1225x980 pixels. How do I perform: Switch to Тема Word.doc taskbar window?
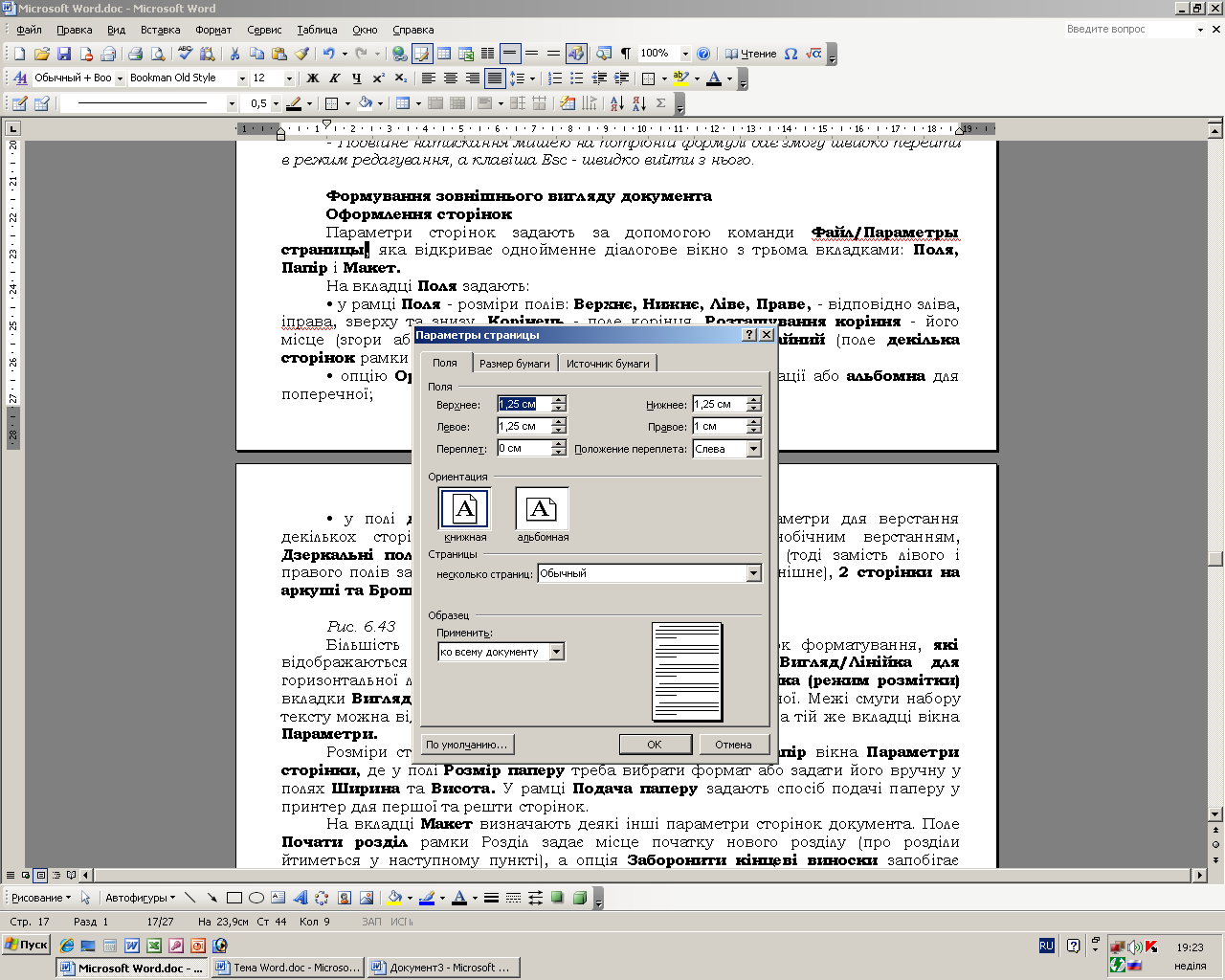pyautogui.click(x=288, y=968)
